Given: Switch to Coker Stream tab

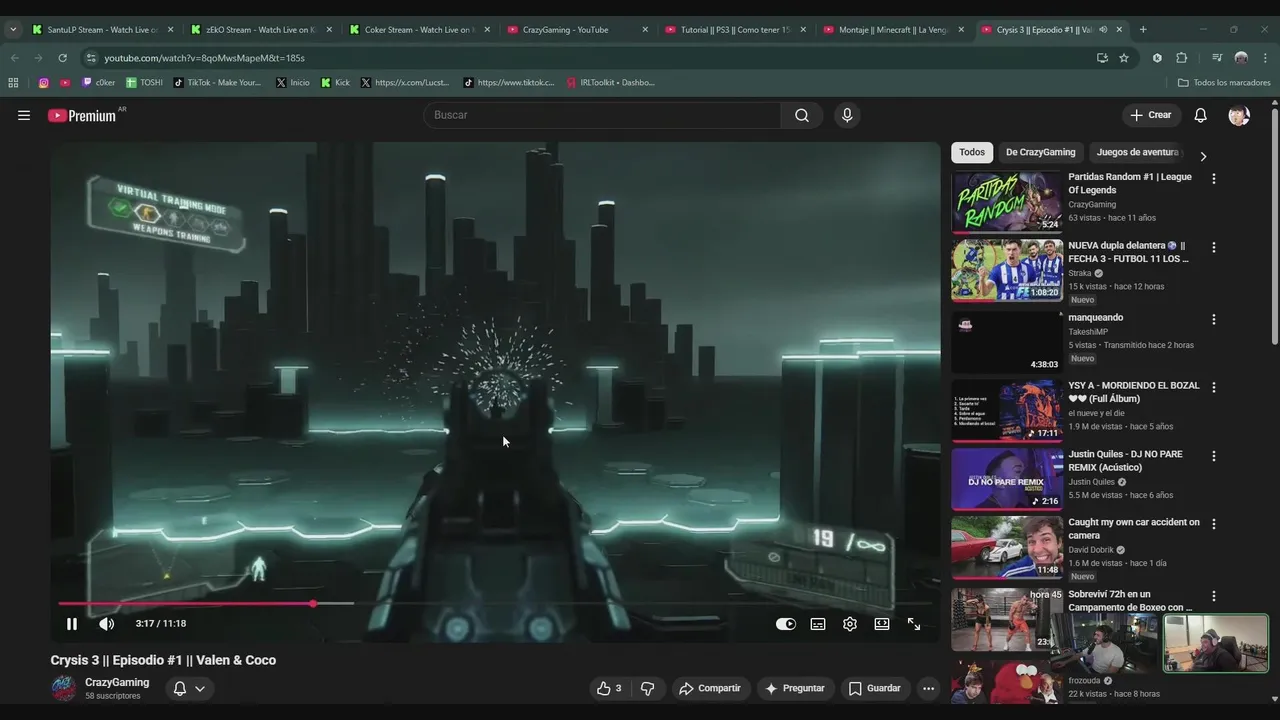Looking at the screenshot, I should [420, 30].
